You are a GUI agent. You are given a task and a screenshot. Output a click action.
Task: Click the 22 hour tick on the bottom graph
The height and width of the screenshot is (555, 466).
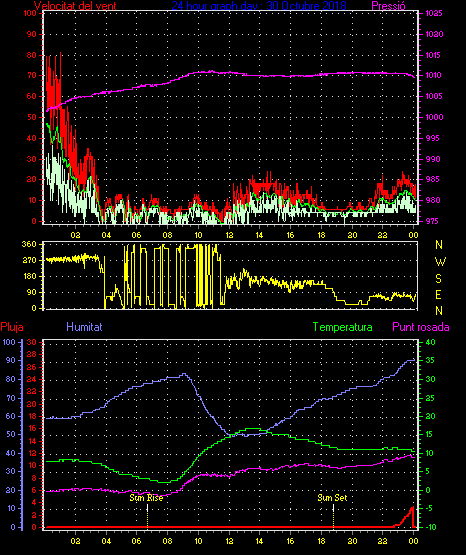point(382,541)
